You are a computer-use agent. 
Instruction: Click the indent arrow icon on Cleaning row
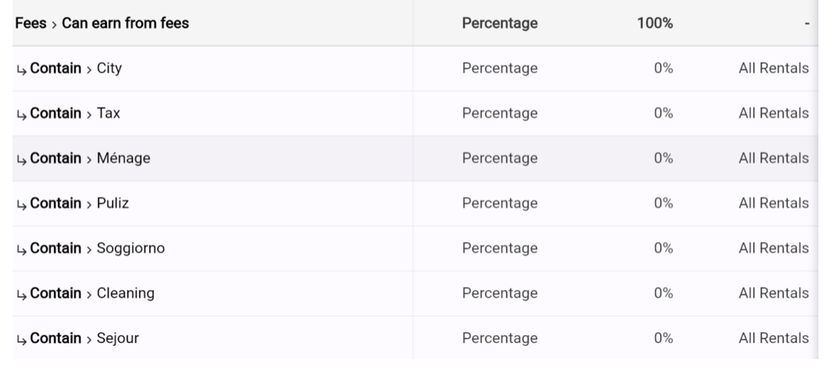[x=21, y=294]
